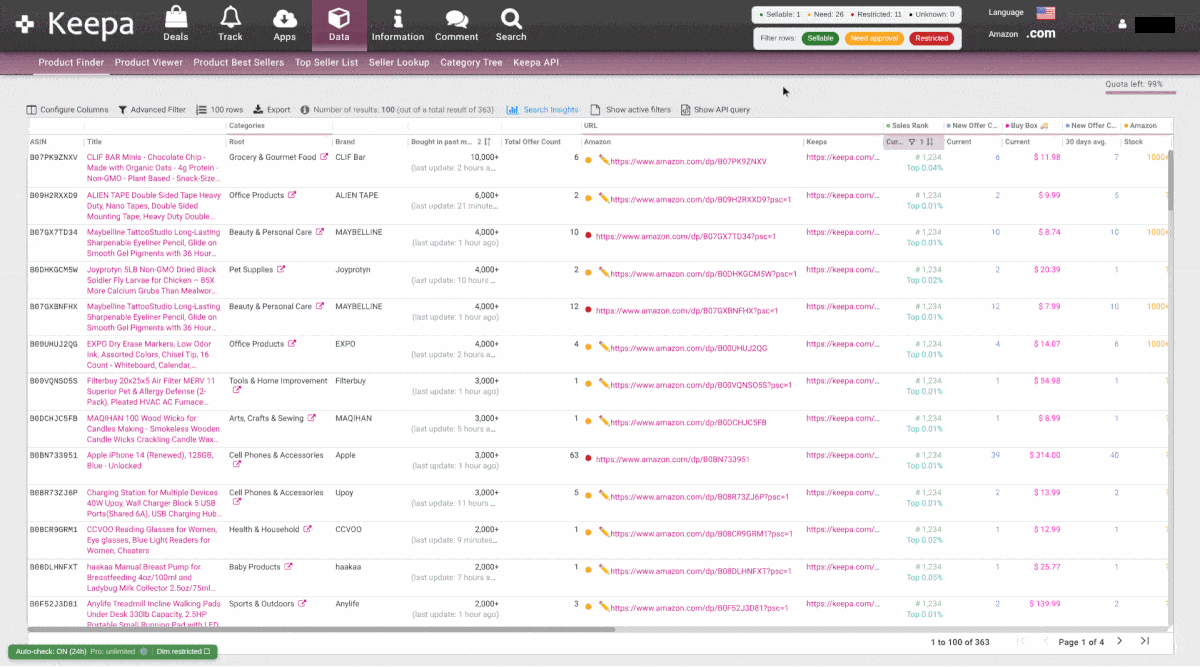
Task: Click the Apps cloud download icon
Action: [285, 18]
